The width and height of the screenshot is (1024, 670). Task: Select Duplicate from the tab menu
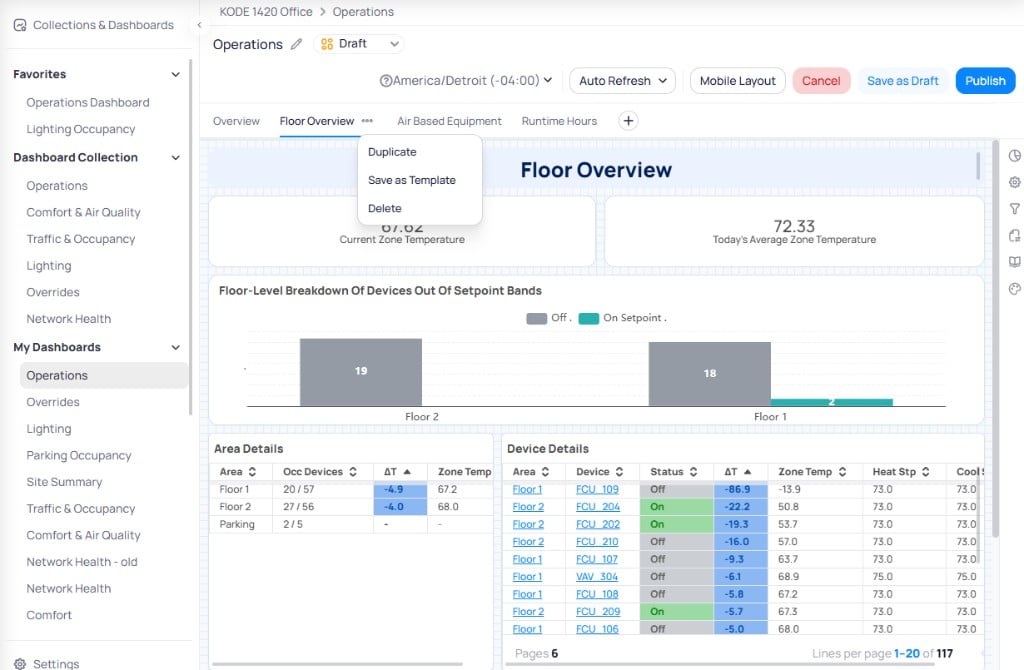392,152
